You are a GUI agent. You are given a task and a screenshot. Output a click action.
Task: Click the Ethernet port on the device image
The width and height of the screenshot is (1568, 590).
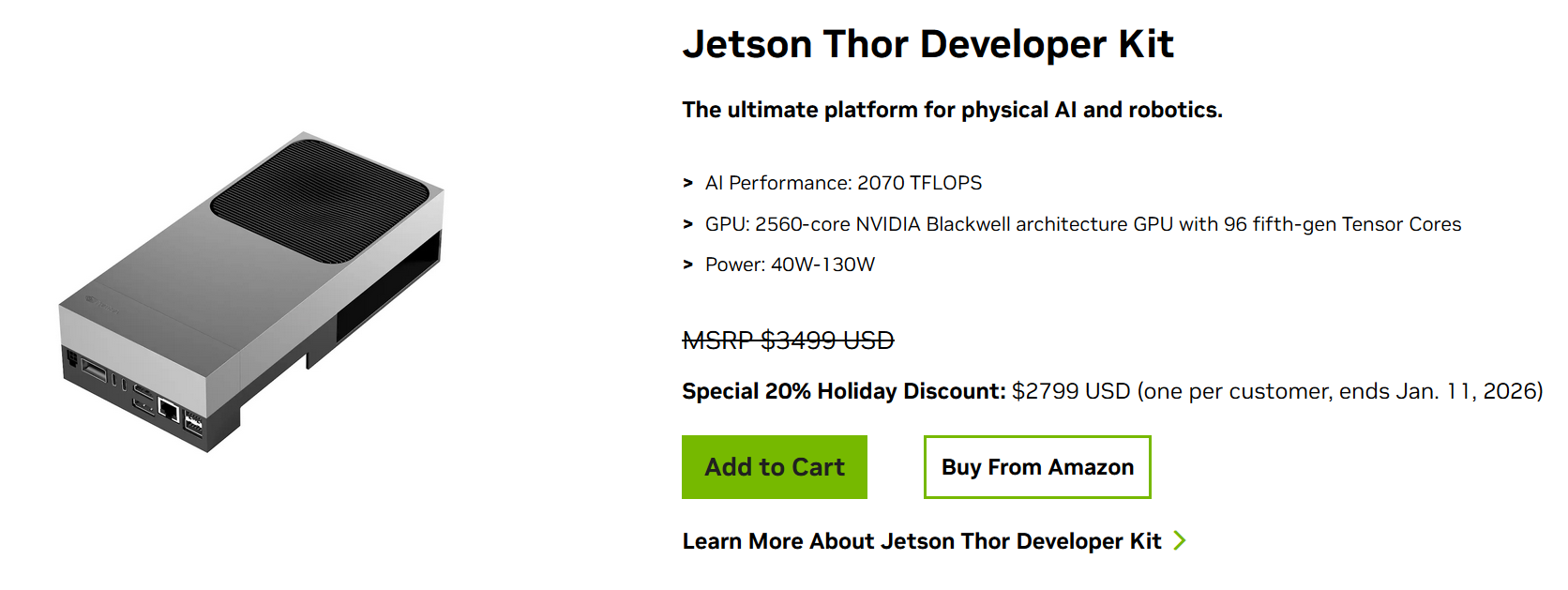coord(169,410)
